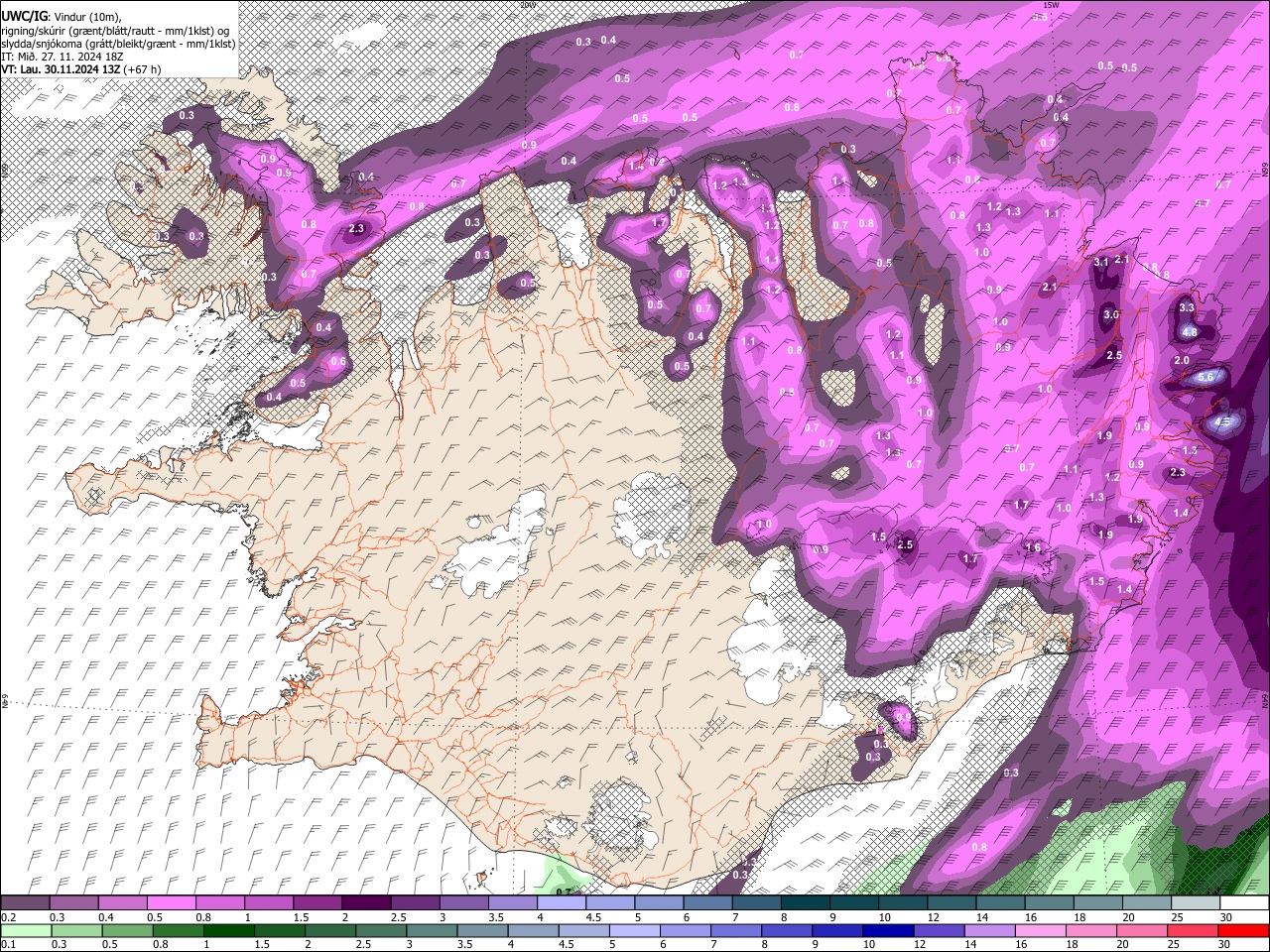
Task: Click the 'IT: Mið. 27. 11. 2024 18Z' line
Action: pyautogui.click(x=64, y=57)
